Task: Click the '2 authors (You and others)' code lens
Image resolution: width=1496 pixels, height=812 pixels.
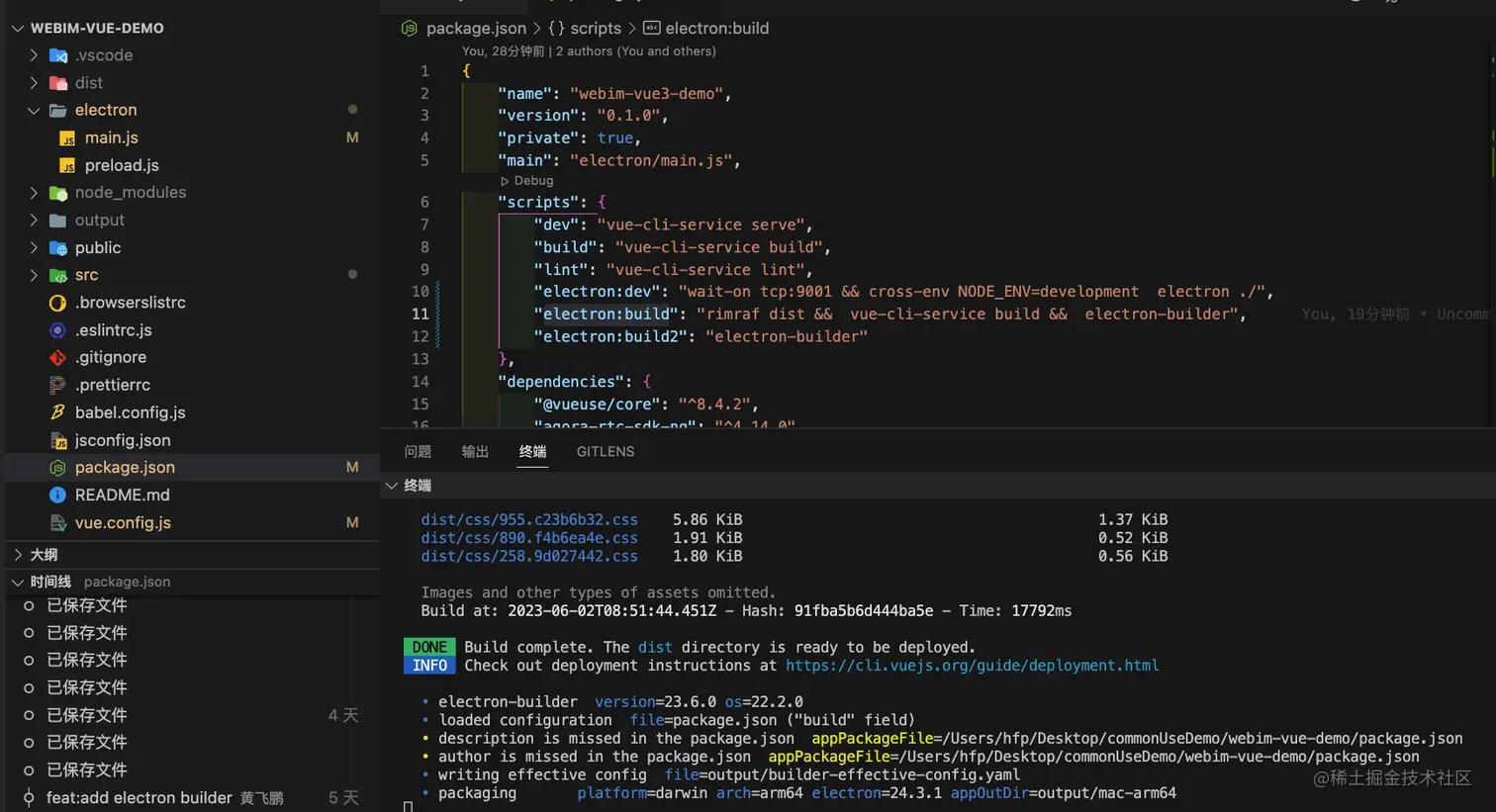Action: click(636, 51)
